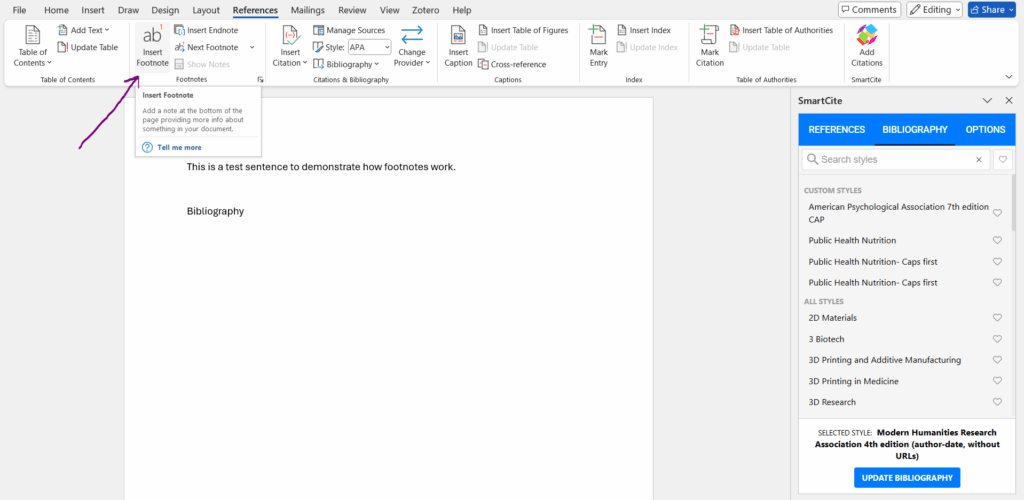1024x500 pixels.
Task: Click the UPDATE BIBLIOGRAPHY button
Action: tap(907, 478)
